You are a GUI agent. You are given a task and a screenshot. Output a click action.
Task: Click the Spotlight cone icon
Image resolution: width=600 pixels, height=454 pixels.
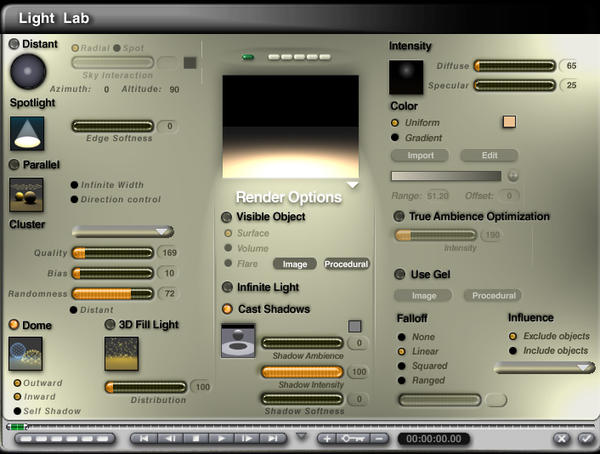coord(27,134)
